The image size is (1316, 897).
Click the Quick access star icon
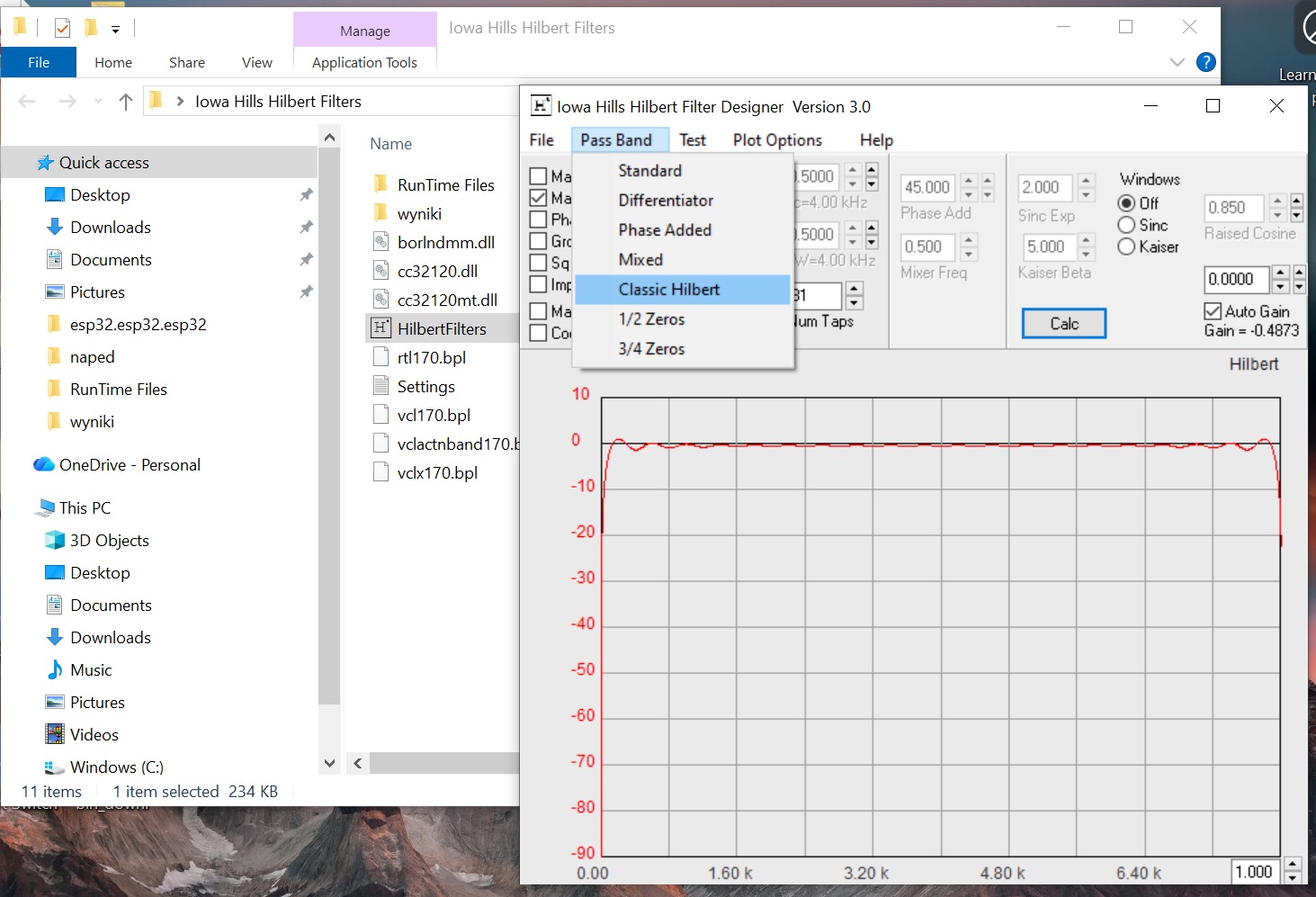click(45, 163)
